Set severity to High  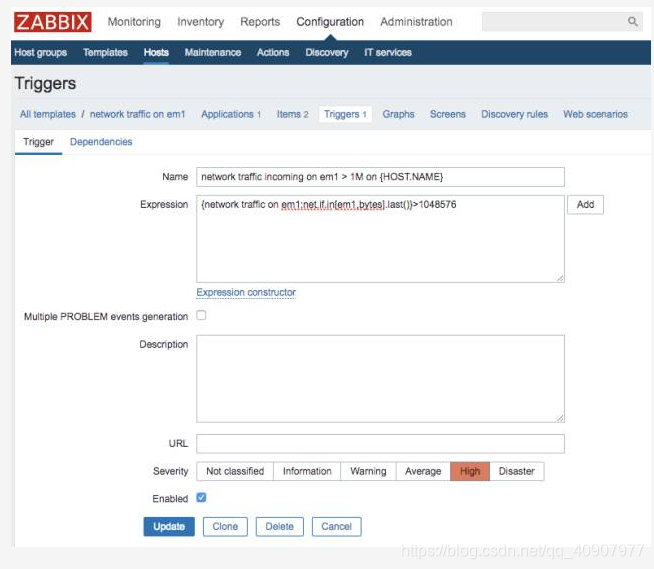[470, 471]
